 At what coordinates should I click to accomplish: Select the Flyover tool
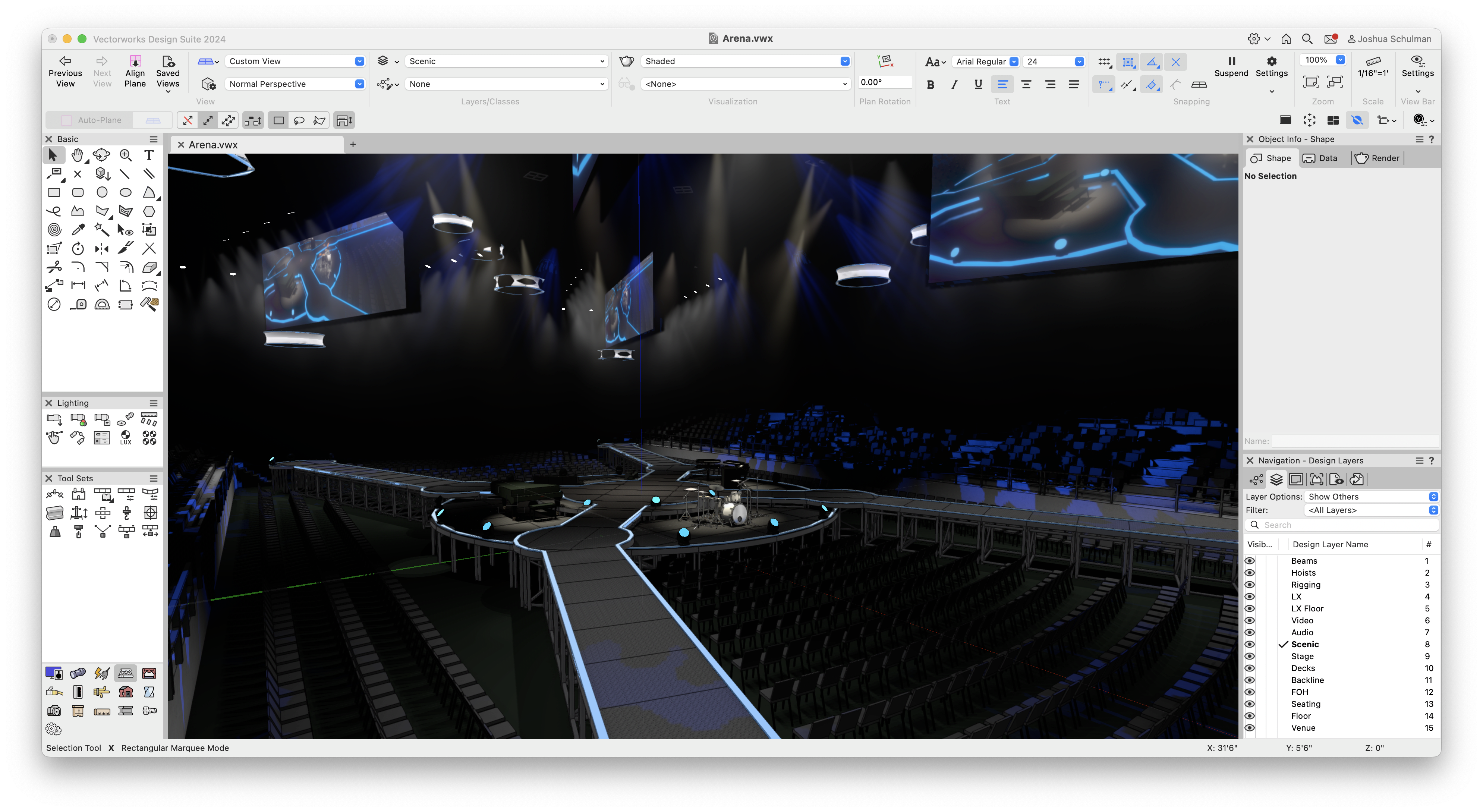pyautogui.click(x=101, y=155)
